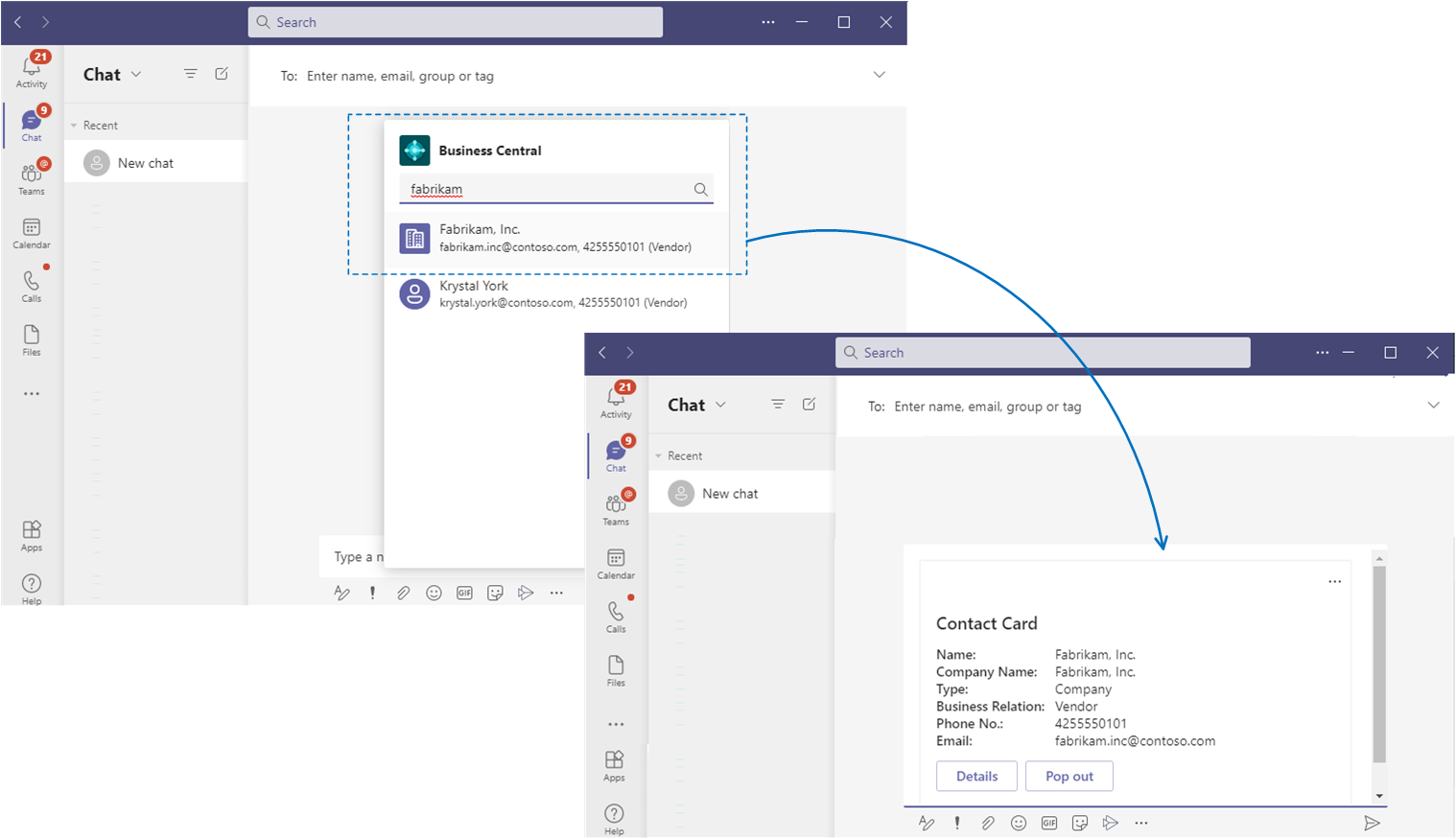The image size is (1456, 839).
Task: Click Business Central app logo
Action: pos(414,151)
